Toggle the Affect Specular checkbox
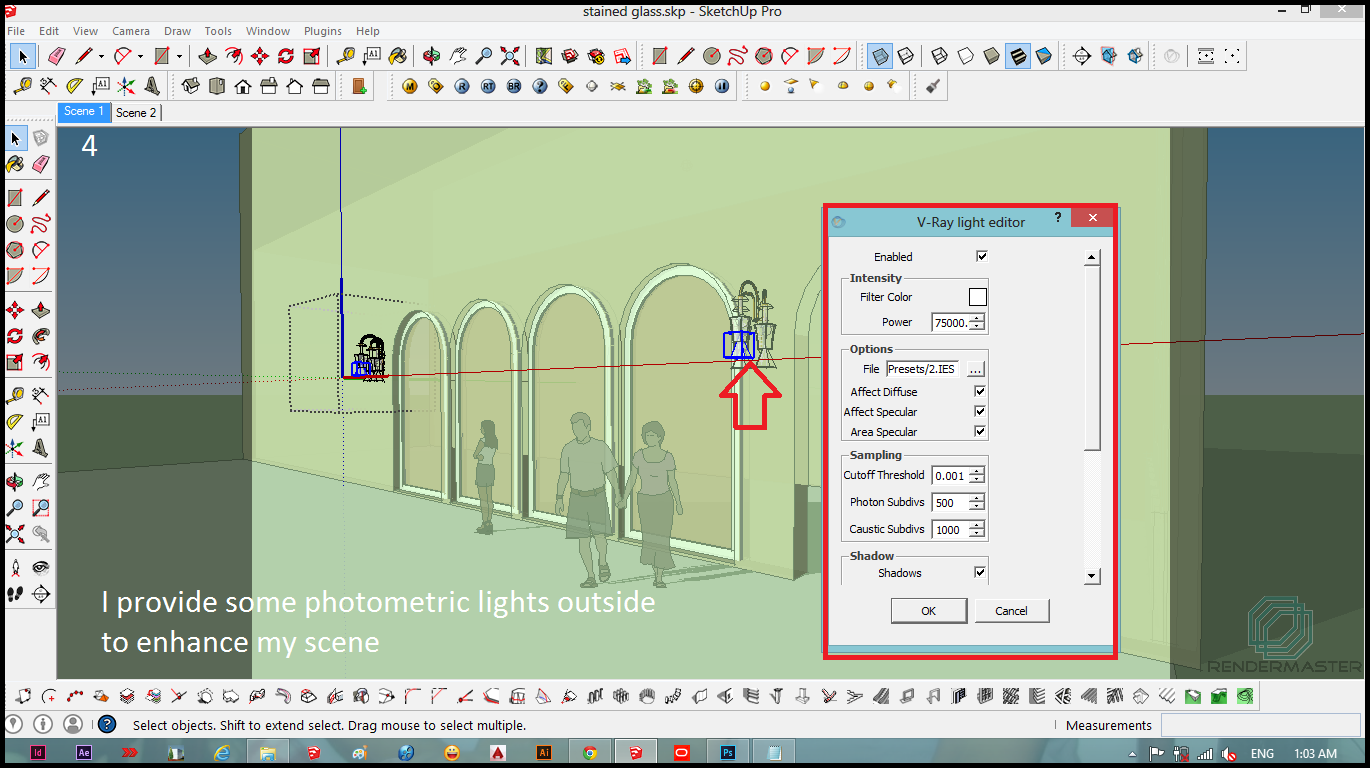This screenshot has width=1370, height=768. (x=980, y=412)
